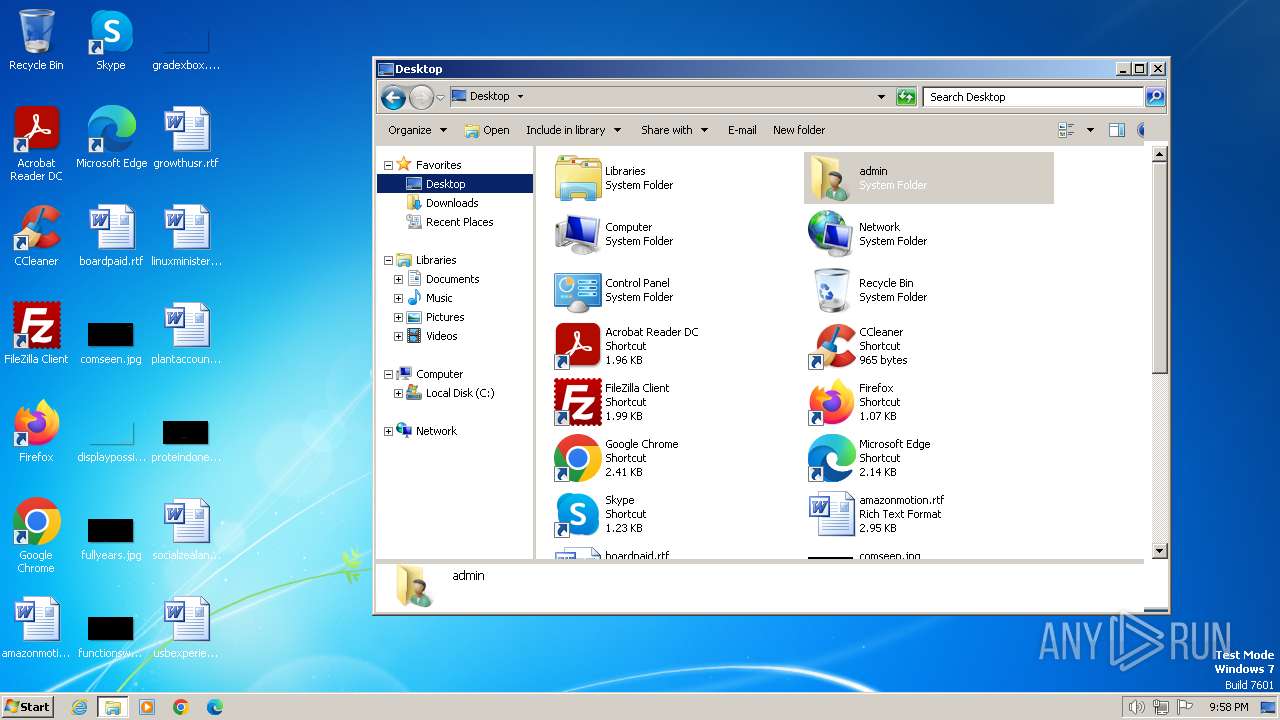Click the Search Desktop input field

(1033, 97)
